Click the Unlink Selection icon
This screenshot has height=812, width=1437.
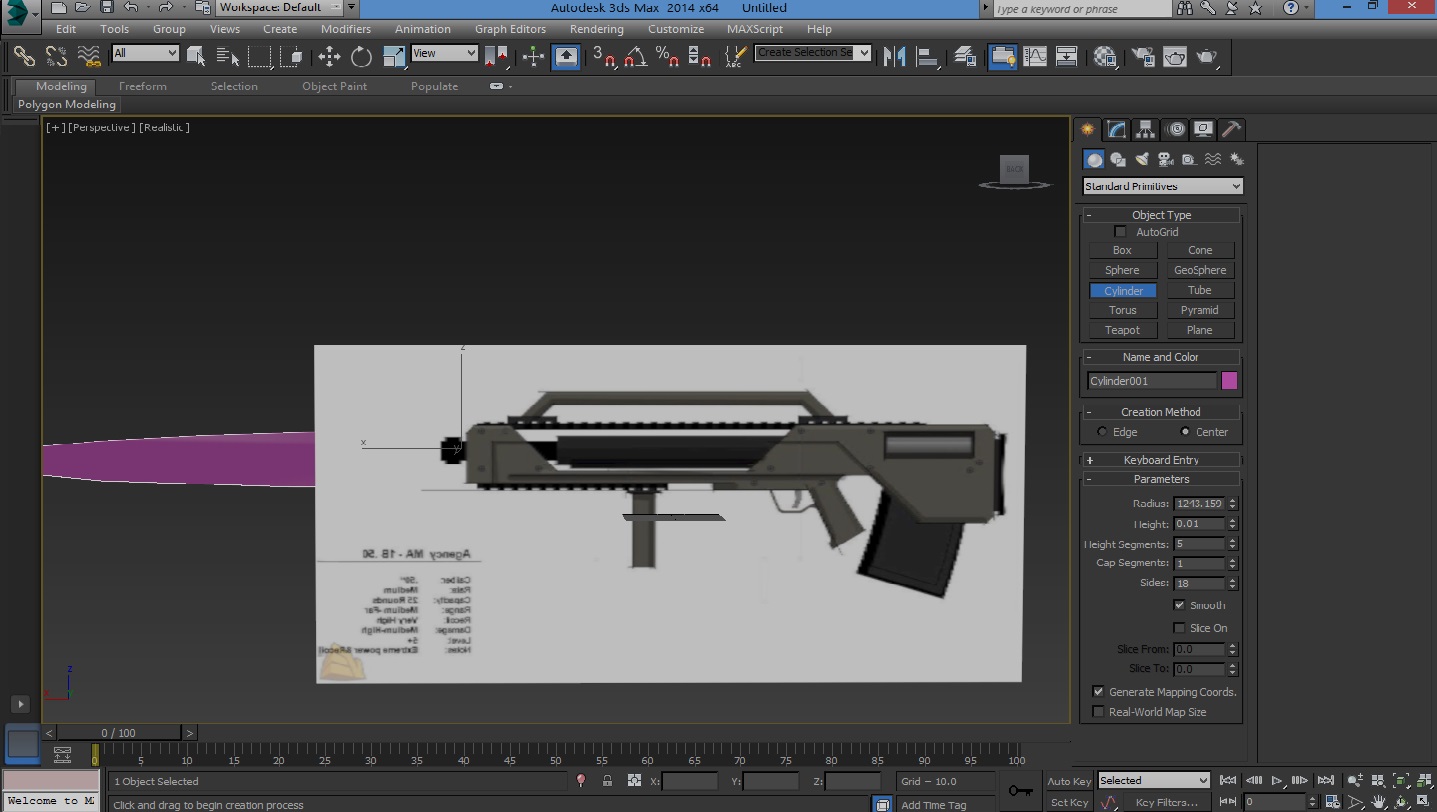tap(56, 56)
